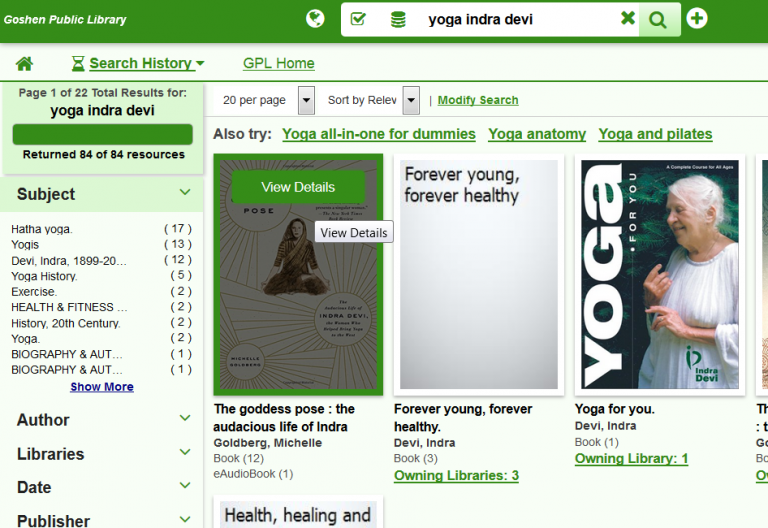The height and width of the screenshot is (528, 768).
Task: Filter by subject Yogis
Action: pos(25,244)
